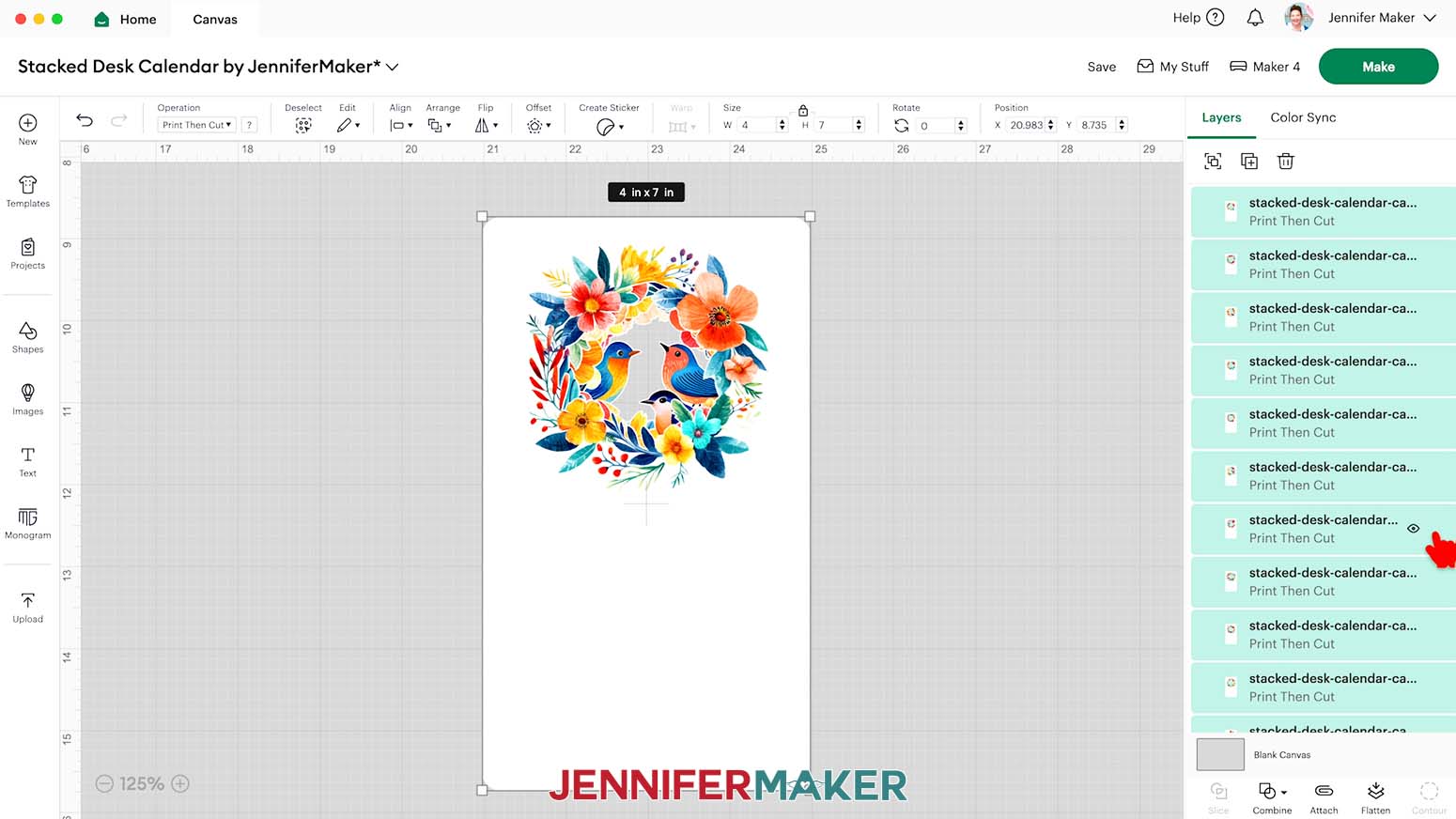Click the Upload icon

[x=28, y=601]
